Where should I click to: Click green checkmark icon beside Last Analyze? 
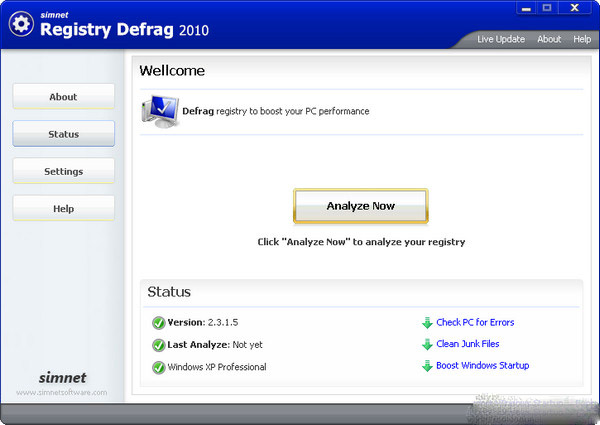[x=158, y=345]
